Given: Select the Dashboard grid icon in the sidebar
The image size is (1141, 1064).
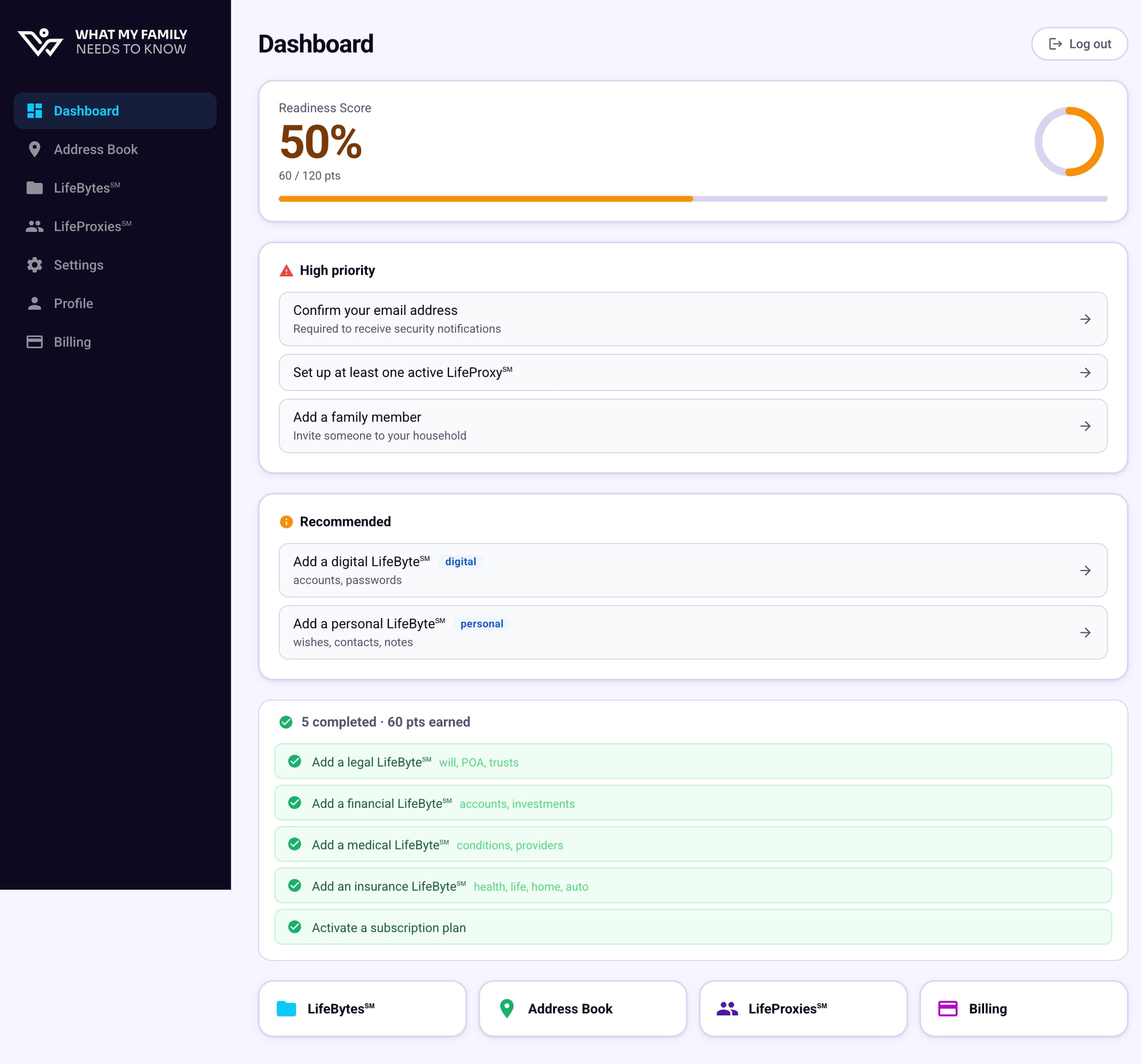Looking at the screenshot, I should click(34, 110).
